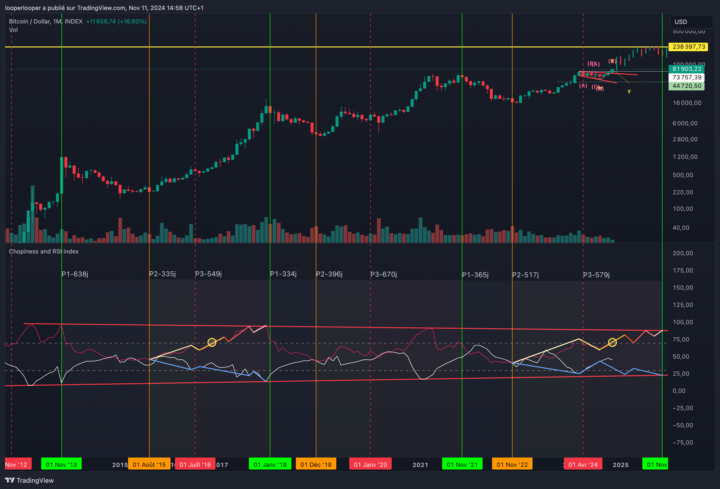
Task: Click the P3-579j period label
Action: pyautogui.click(x=597, y=273)
